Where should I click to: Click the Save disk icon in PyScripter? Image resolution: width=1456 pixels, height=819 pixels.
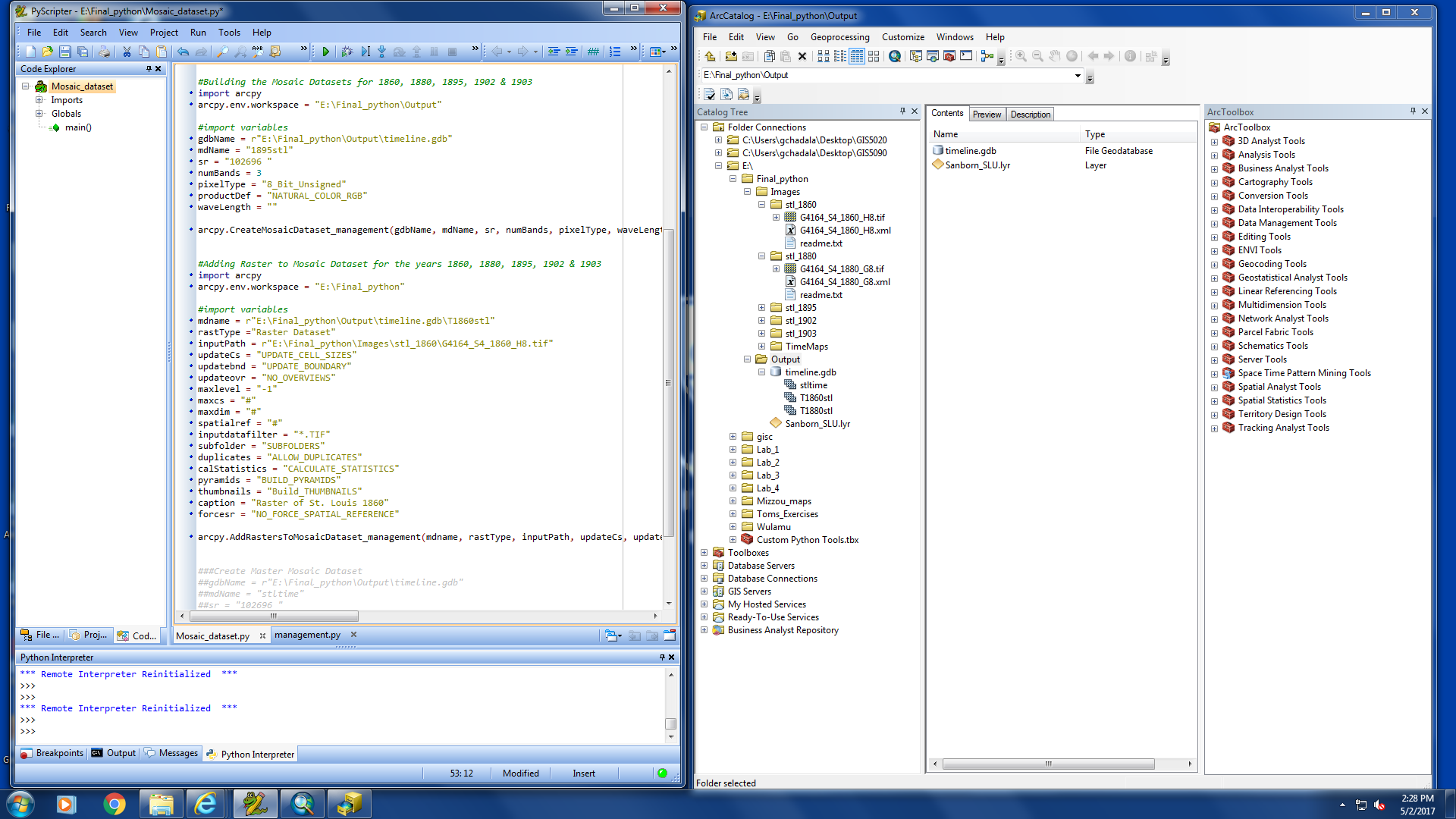64,52
